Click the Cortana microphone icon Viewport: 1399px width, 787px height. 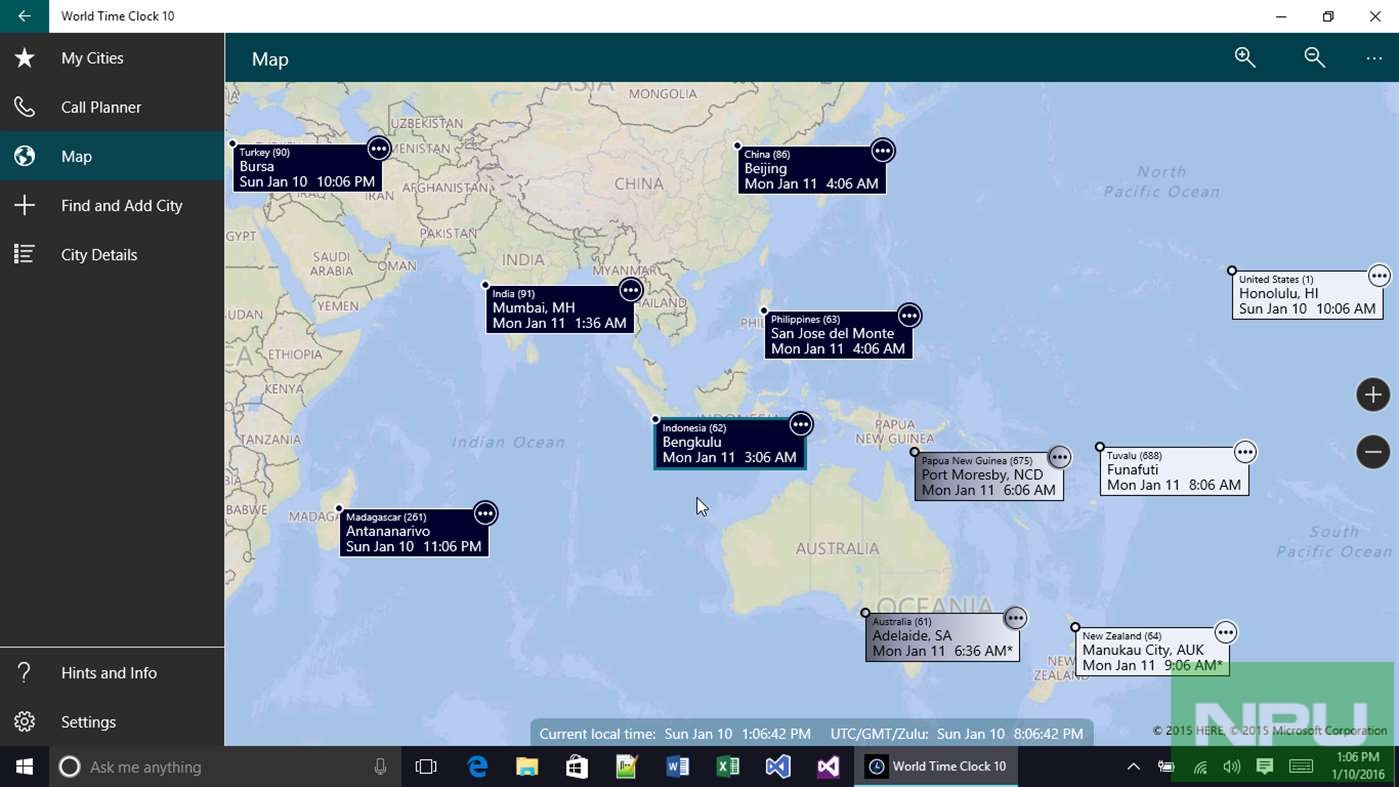(x=380, y=767)
